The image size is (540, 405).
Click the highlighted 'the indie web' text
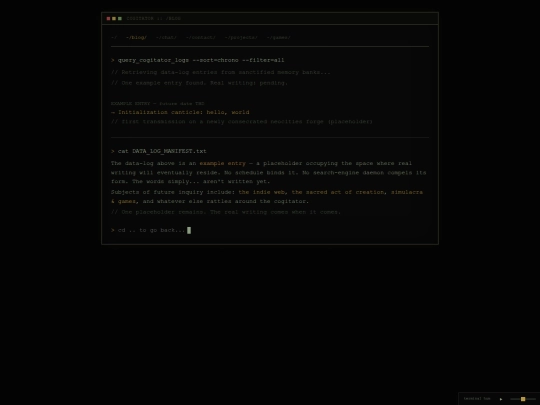click(x=262, y=192)
